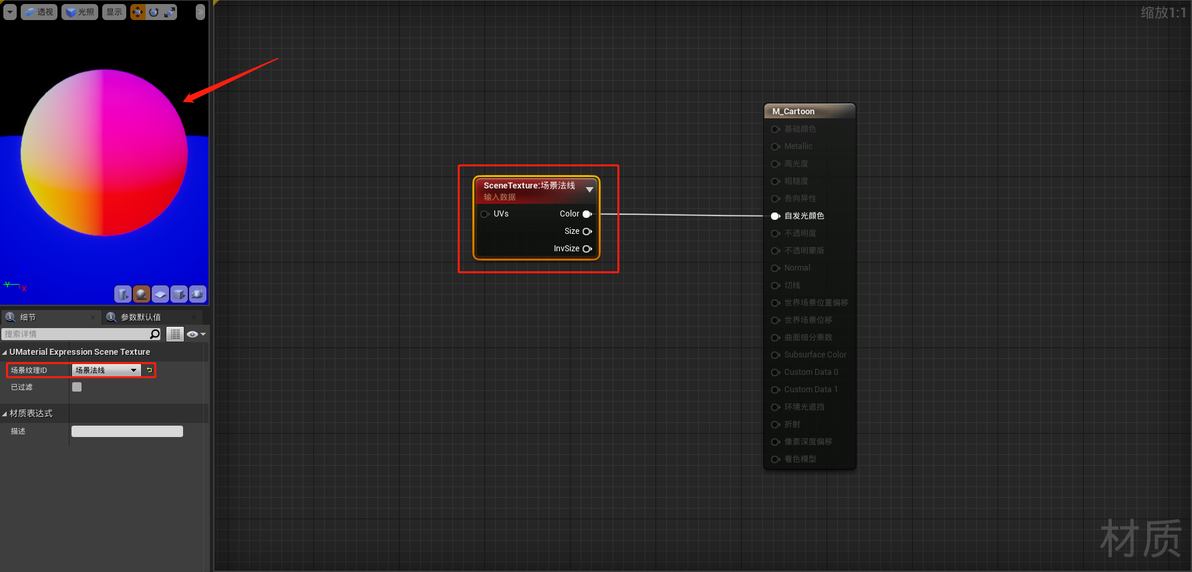This screenshot has height=572, width=1192.
Task: Enable the 已过滤 checkbox
Action: click(77, 387)
